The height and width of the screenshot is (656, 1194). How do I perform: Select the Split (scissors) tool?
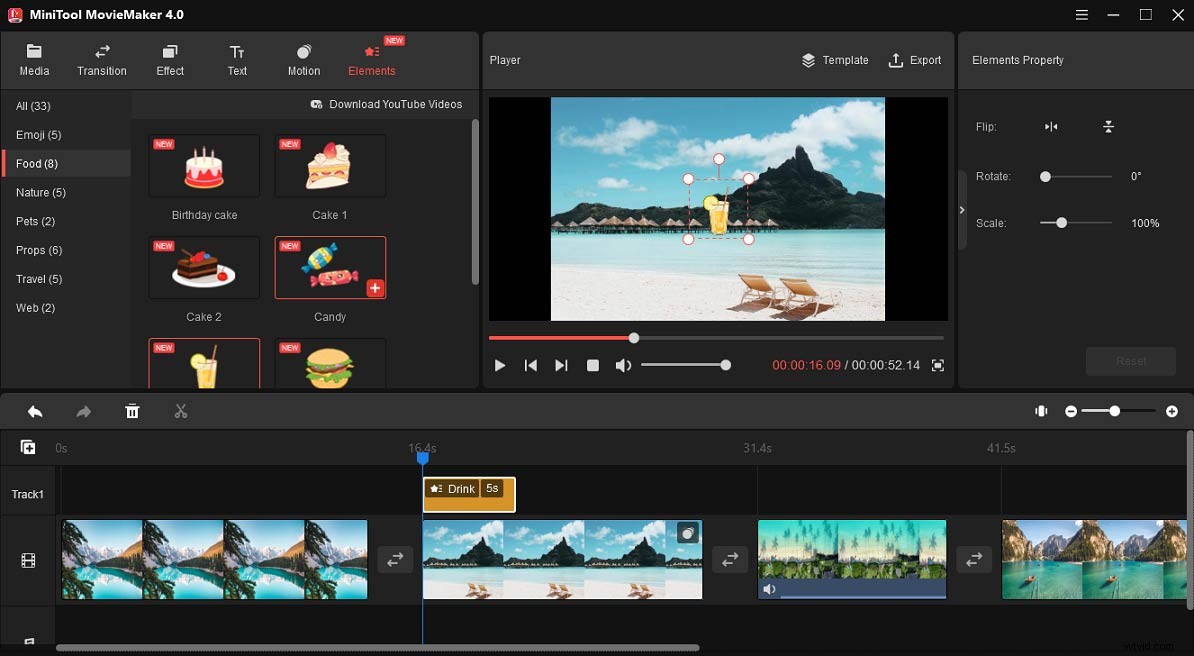pos(181,411)
